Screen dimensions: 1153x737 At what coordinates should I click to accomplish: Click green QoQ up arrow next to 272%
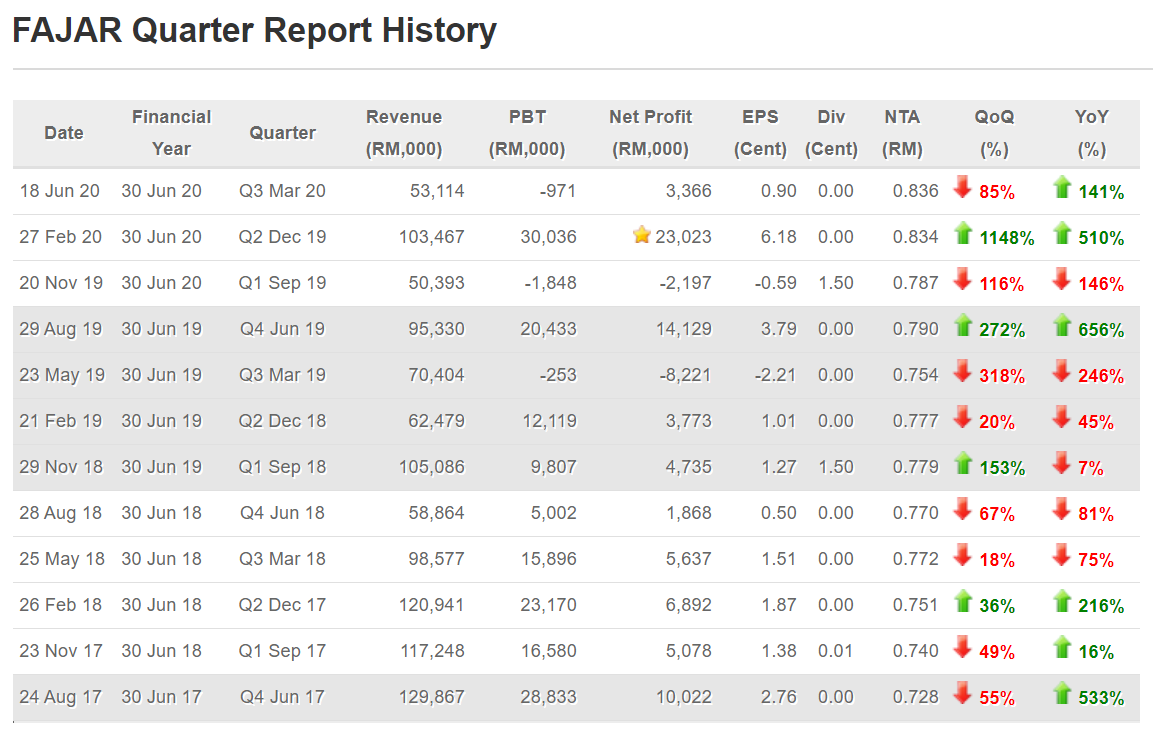[x=963, y=325]
